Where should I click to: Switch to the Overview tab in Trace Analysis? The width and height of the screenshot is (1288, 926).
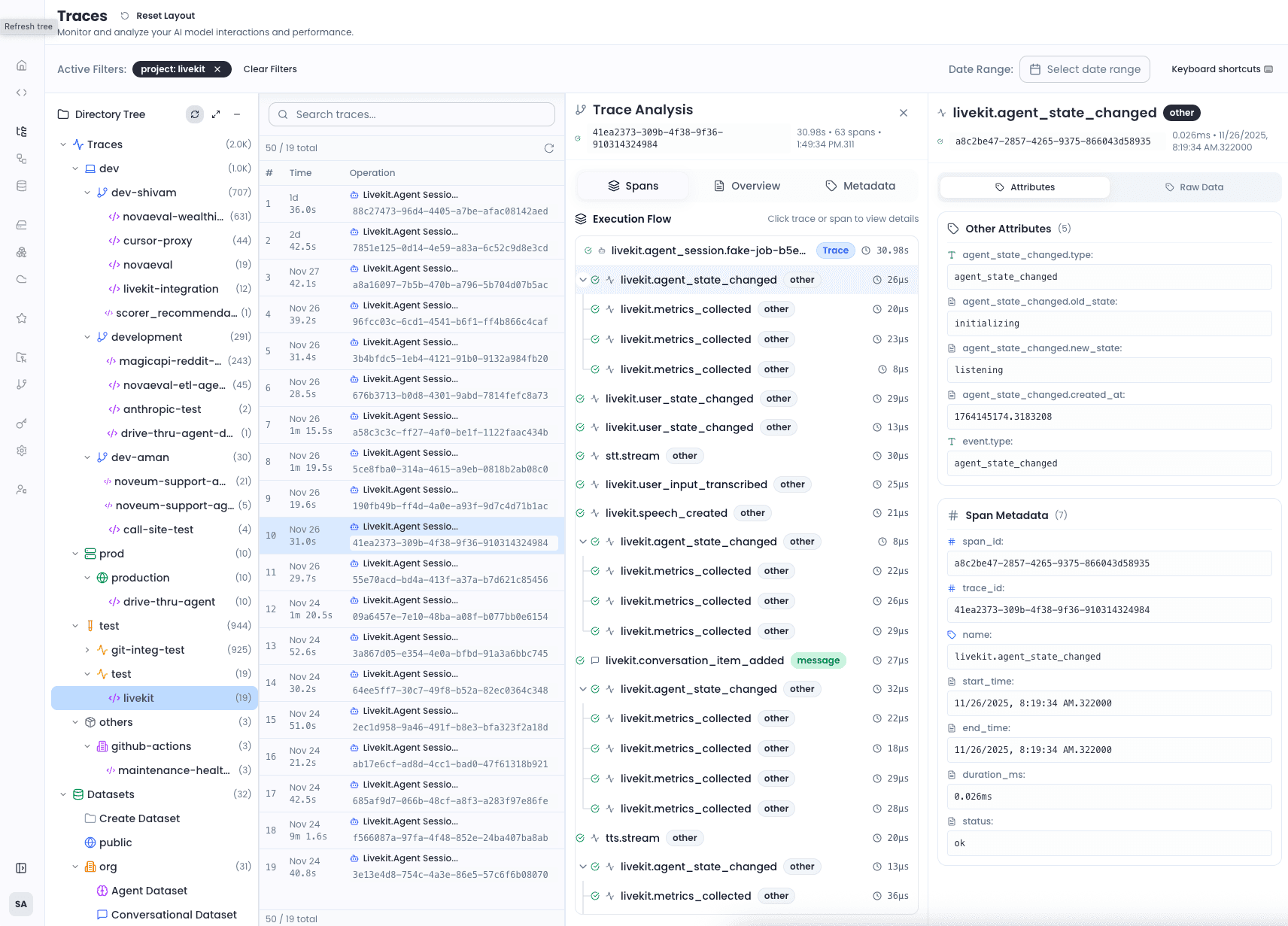pyautogui.click(x=747, y=186)
